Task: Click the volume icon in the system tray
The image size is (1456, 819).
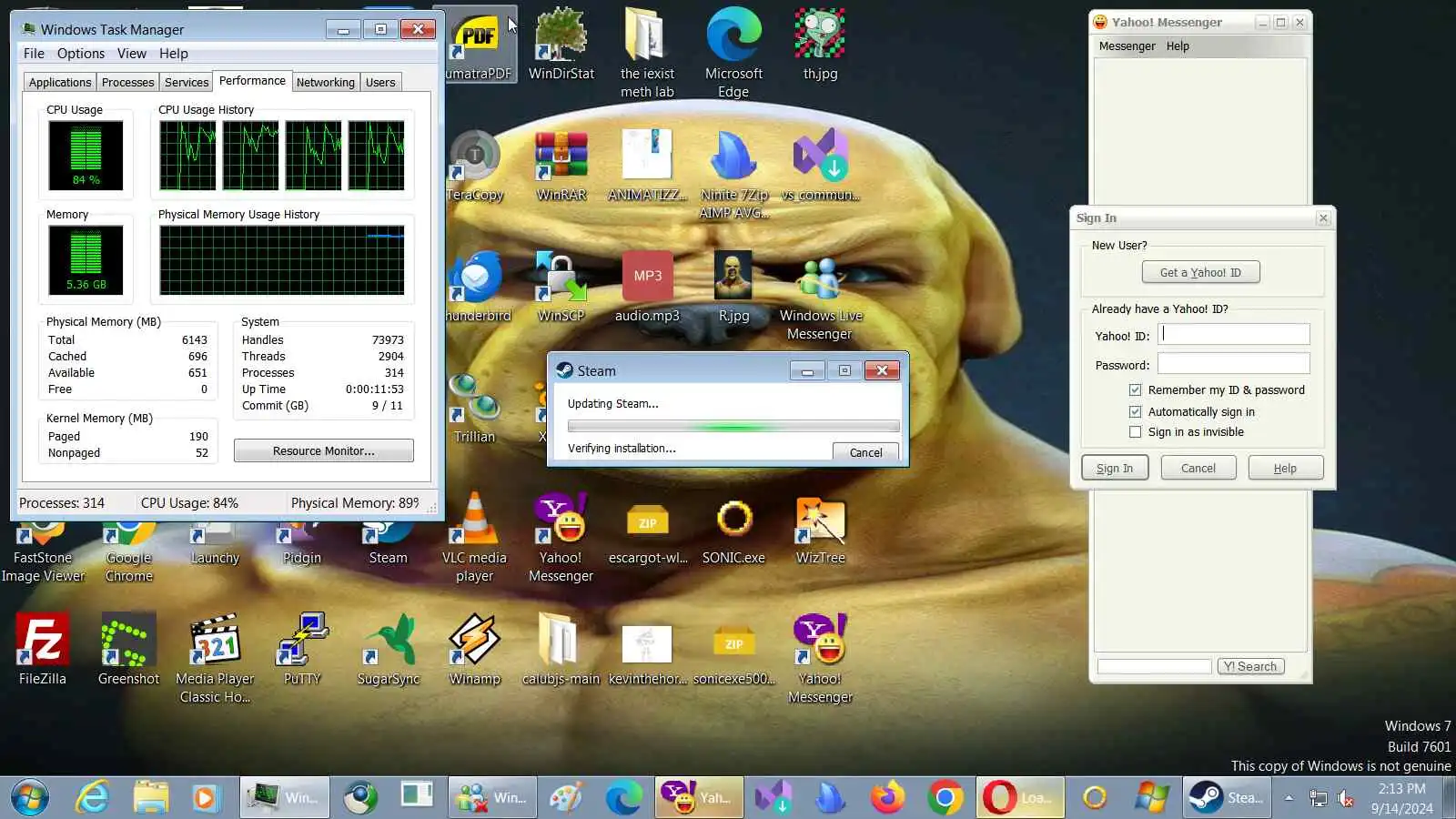Action: 1345,798
